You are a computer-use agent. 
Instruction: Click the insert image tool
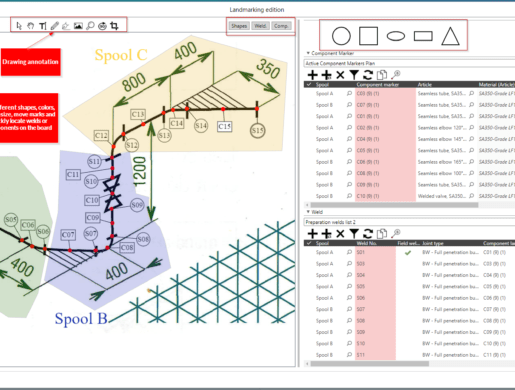coord(78,26)
